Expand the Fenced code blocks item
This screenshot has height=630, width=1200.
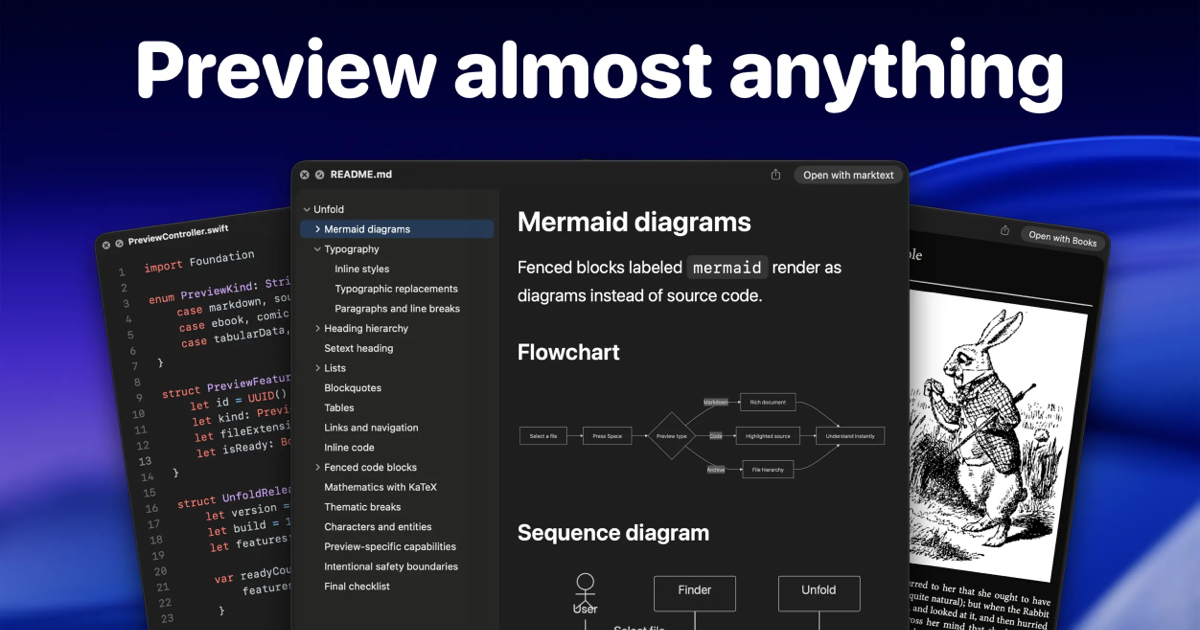pyautogui.click(x=317, y=467)
